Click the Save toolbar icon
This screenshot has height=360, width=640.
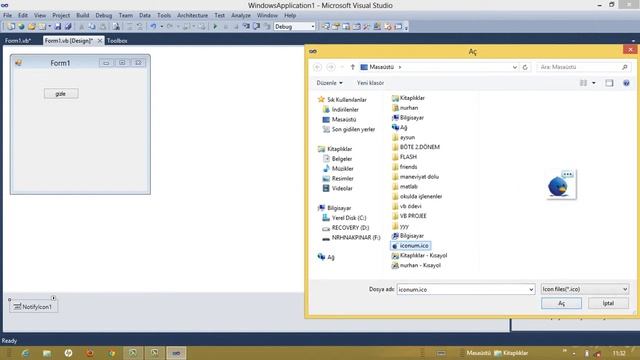coord(58,27)
